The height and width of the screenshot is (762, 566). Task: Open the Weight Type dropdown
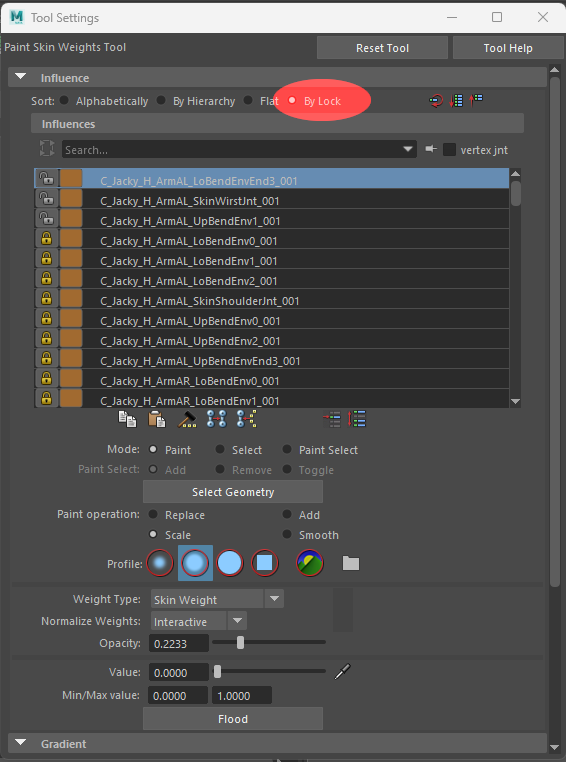pyautogui.click(x=274, y=599)
